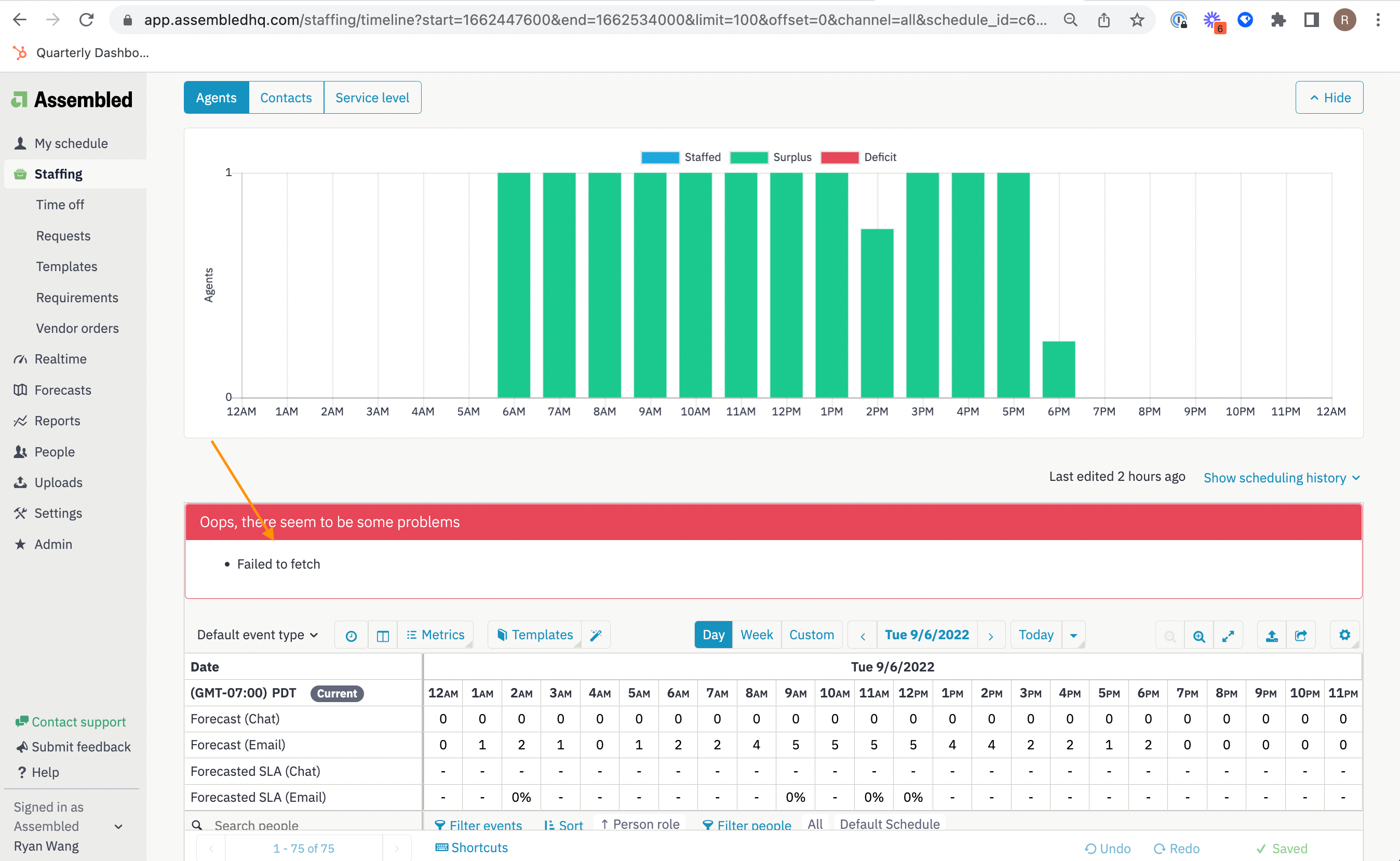The image size is (1400, 861).
Task: Toggle Staffed series in chart legend
Action: click(x=681, y=157)
